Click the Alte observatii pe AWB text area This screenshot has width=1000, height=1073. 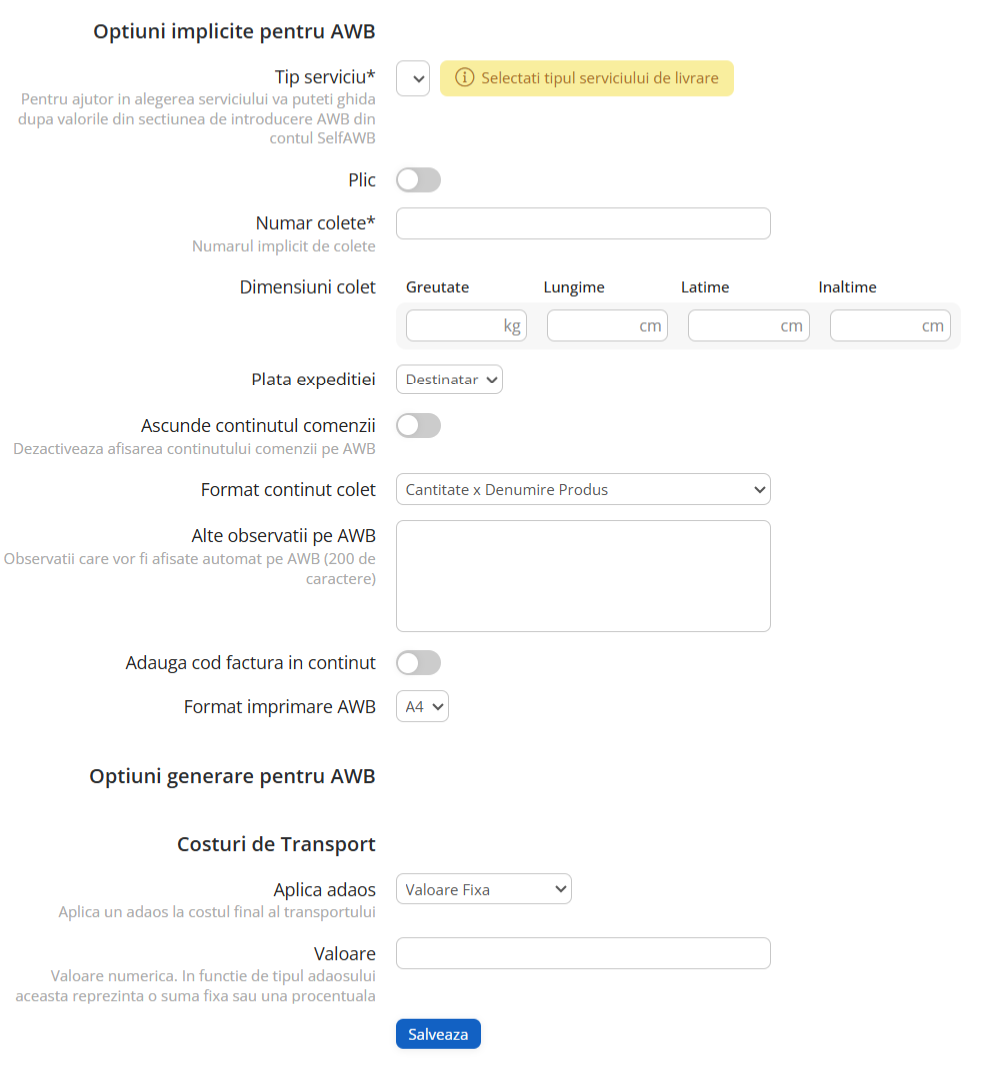(x=583, y=575)
